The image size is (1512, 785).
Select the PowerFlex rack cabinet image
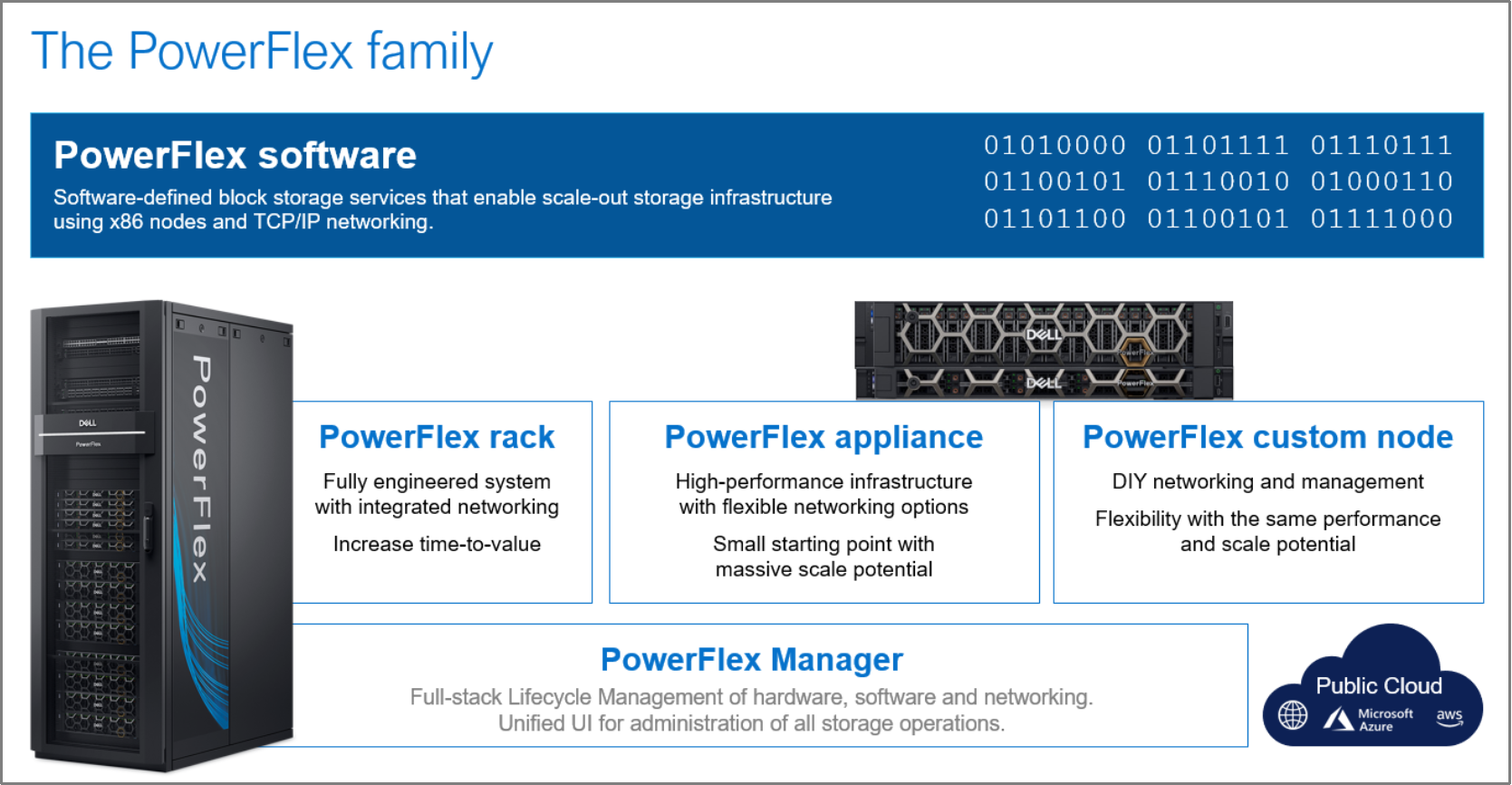tap(162, 535)
